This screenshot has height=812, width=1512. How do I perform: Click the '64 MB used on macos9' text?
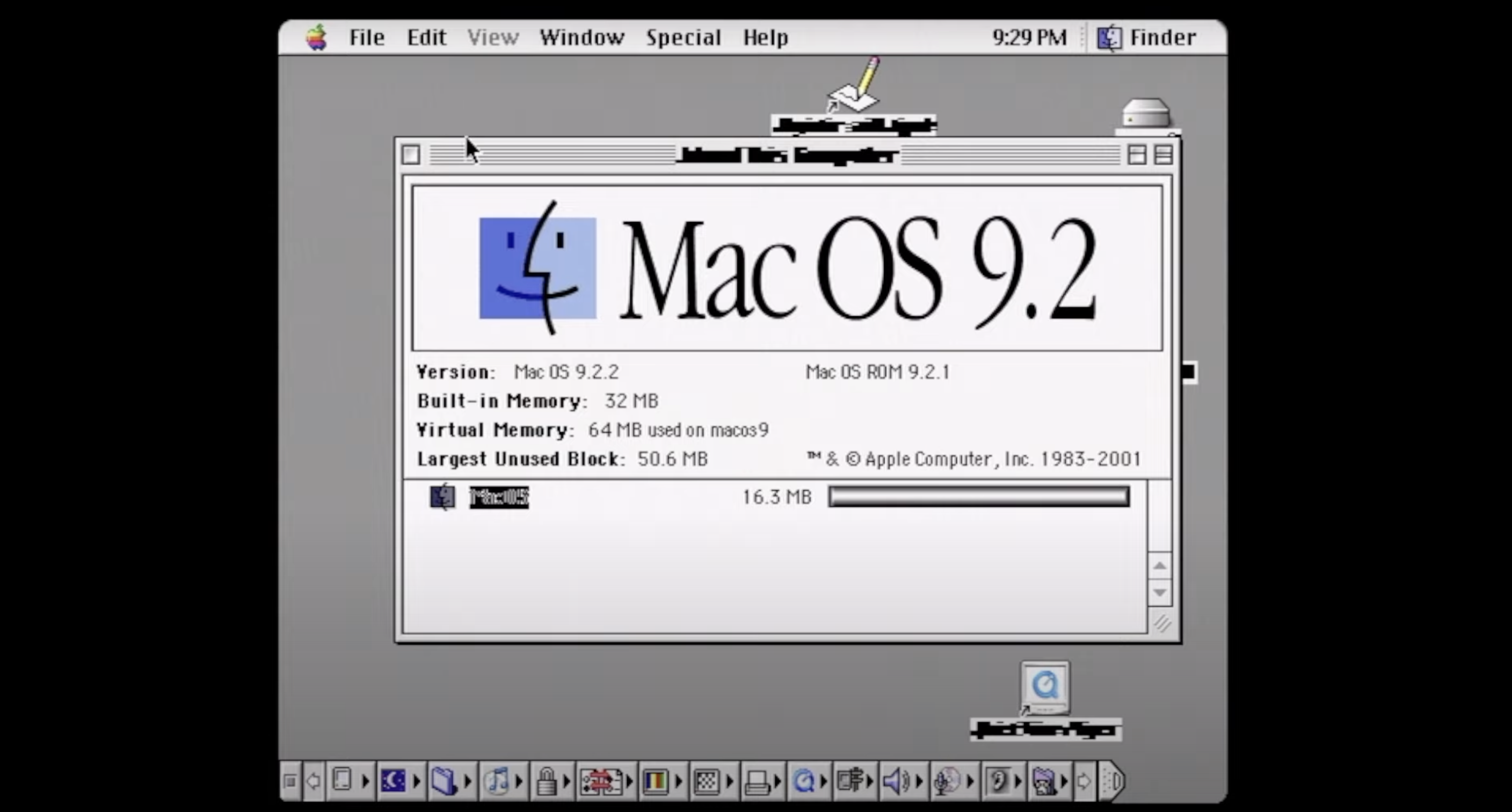[x=679, y=430]
